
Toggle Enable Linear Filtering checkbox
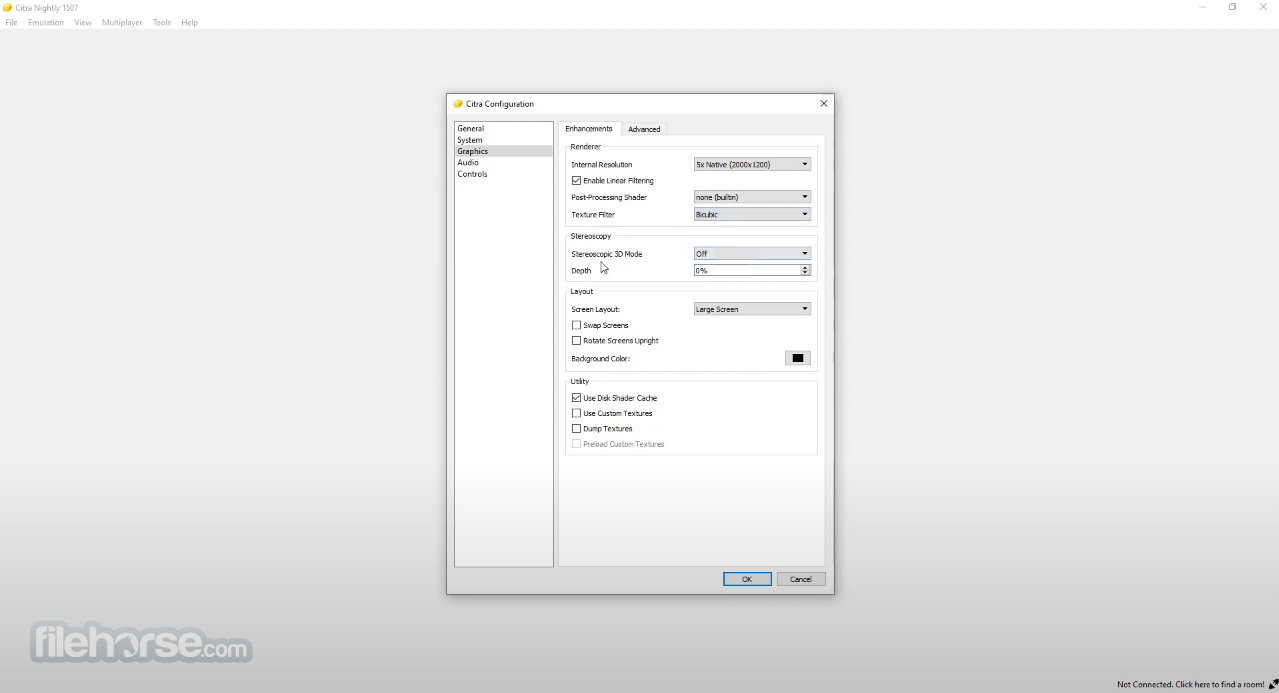576,180
